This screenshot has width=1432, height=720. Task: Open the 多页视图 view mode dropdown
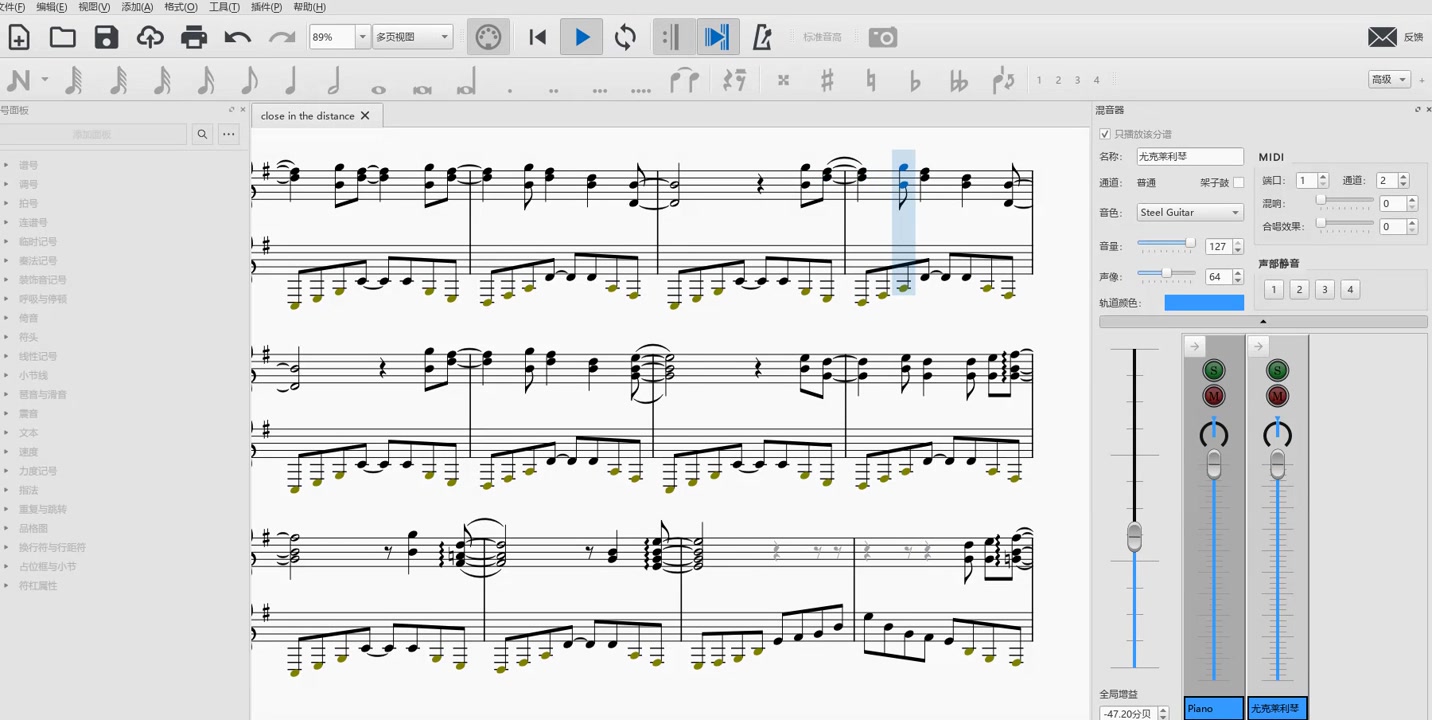click(412, 38)
